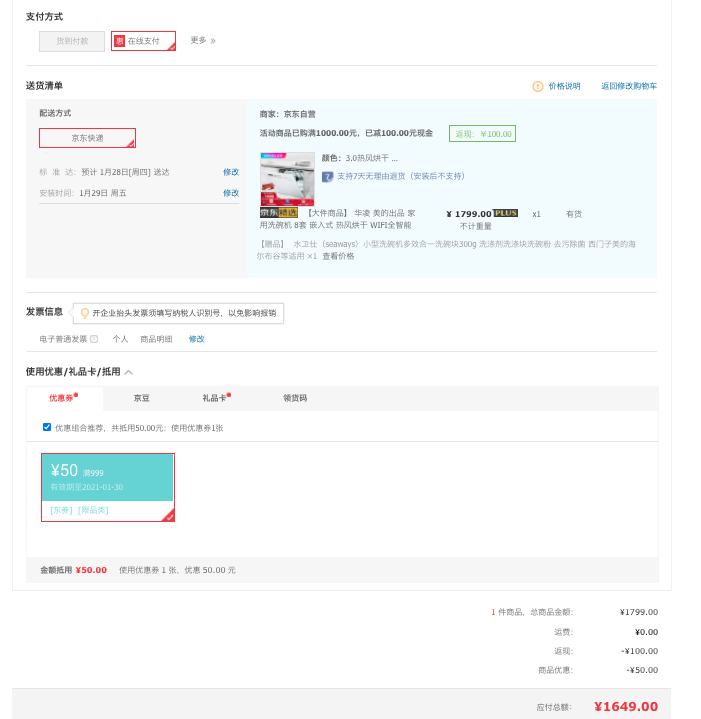Switch to 领货码 tab
The width and height of the screenshot is (701, 719).
click(295, 398)
